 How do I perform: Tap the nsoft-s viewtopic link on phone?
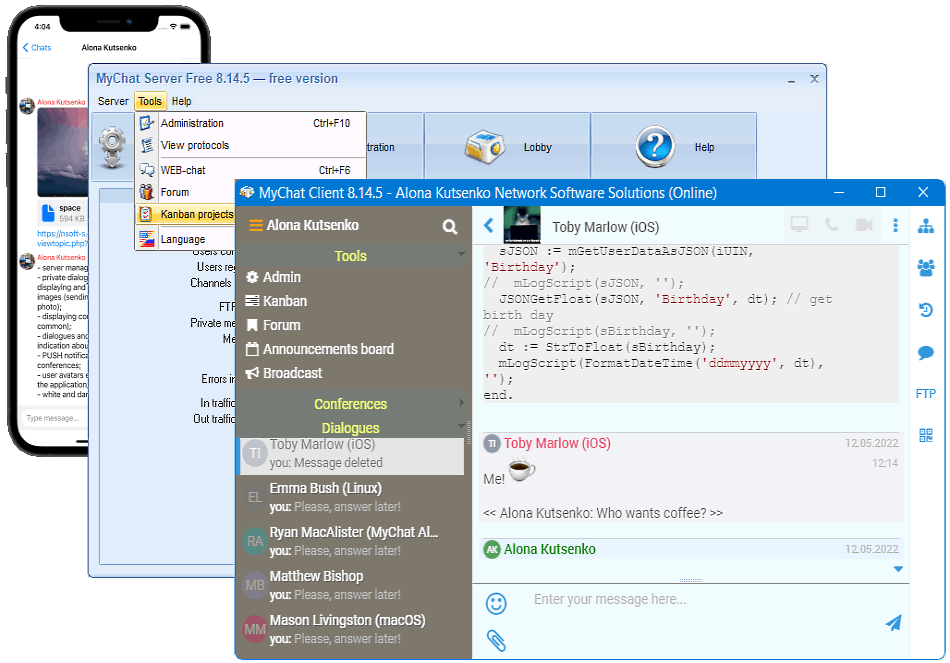[x=62, y=238]
